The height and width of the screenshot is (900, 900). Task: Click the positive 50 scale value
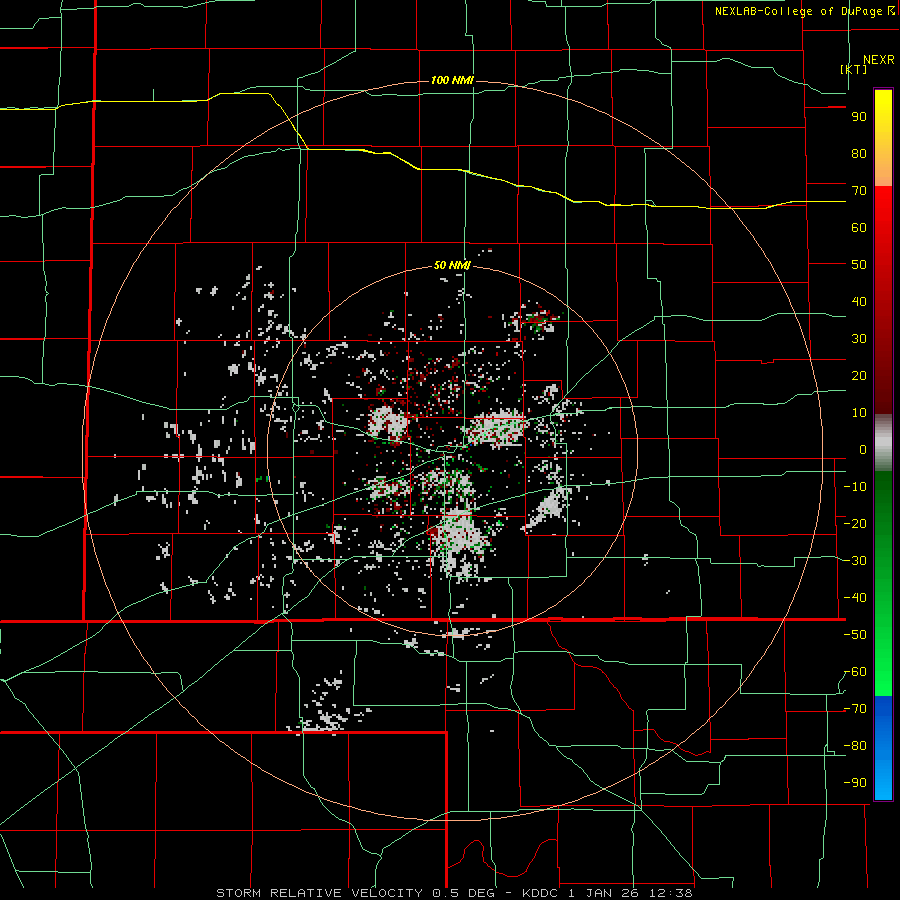(x=859, y=265)
